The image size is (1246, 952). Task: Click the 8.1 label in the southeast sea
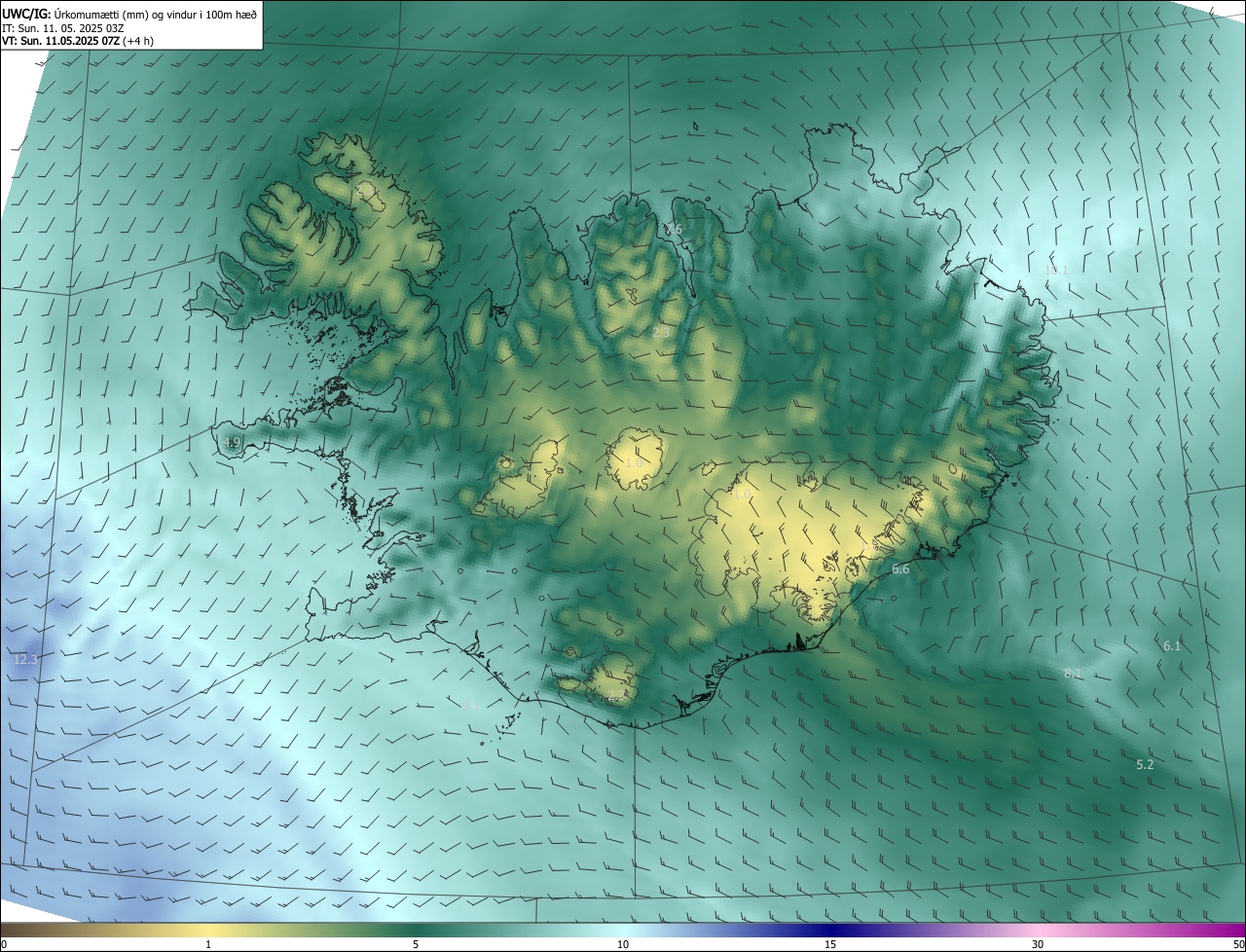pos(1072,673)
